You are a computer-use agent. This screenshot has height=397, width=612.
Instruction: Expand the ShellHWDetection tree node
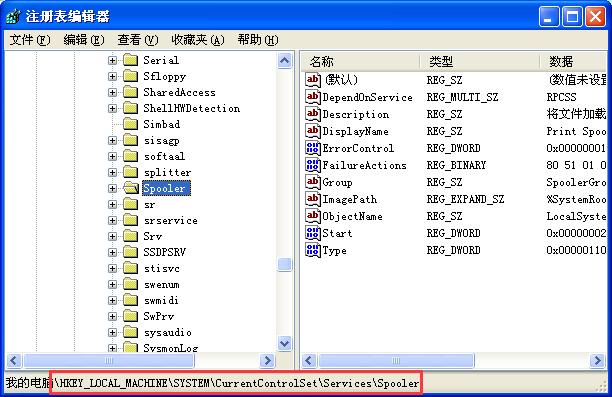pos(112,108)
